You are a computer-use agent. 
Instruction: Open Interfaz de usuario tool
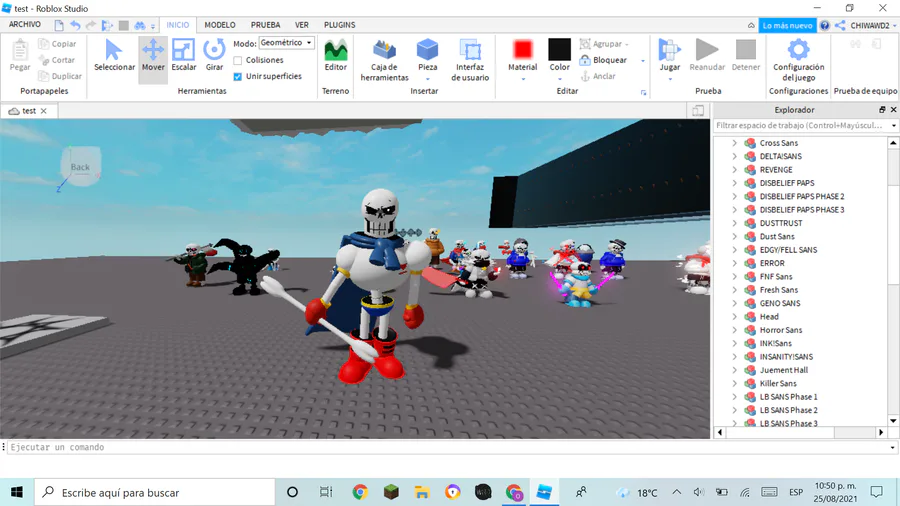coord(470,60)
